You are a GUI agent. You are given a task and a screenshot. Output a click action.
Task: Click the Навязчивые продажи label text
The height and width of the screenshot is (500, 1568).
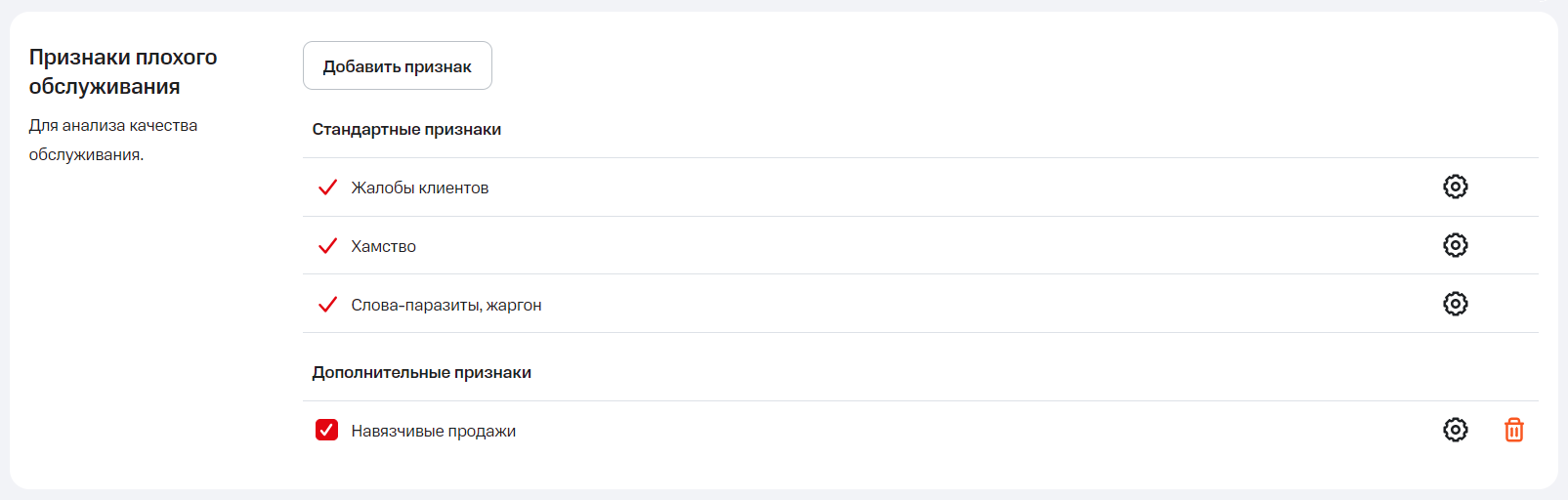[x=434, y=431]
